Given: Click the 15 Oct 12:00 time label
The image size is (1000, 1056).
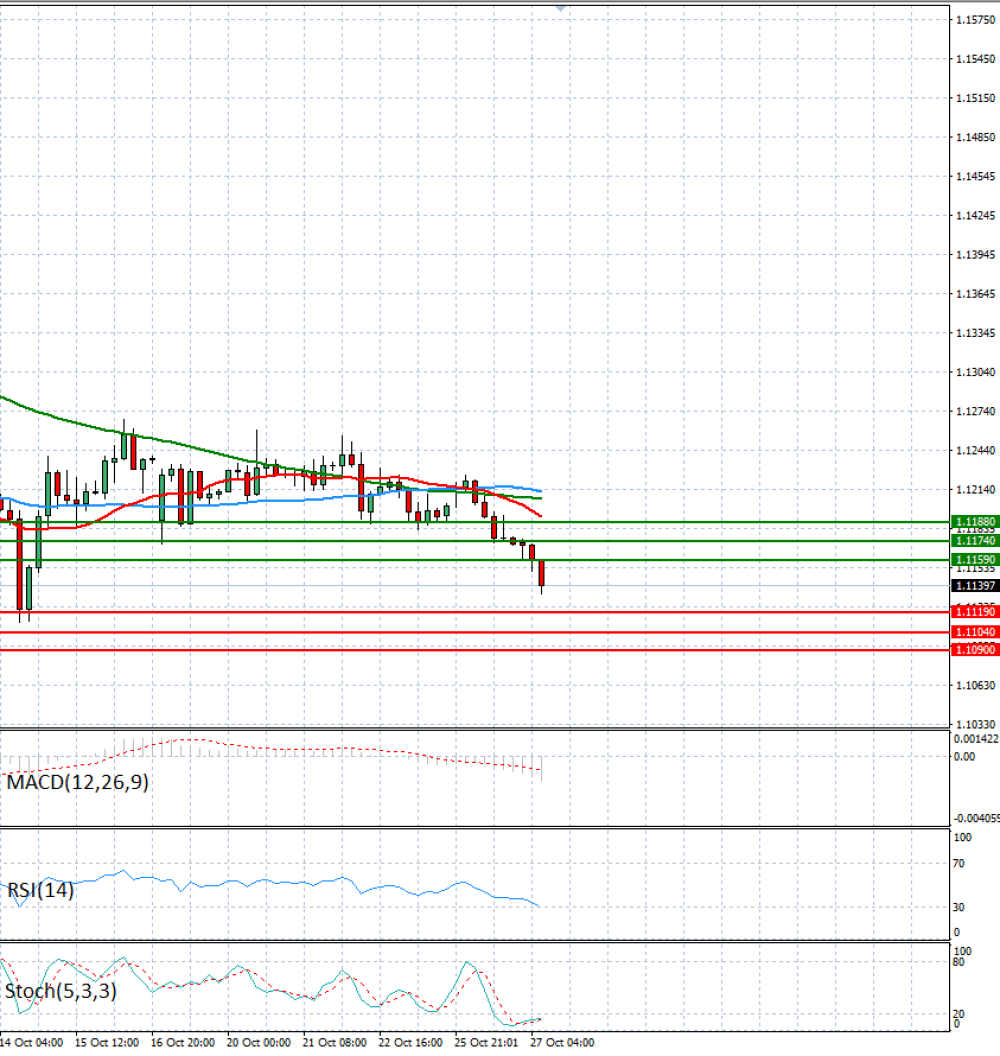Looking at the screenshot, I should pos(107,1043).
